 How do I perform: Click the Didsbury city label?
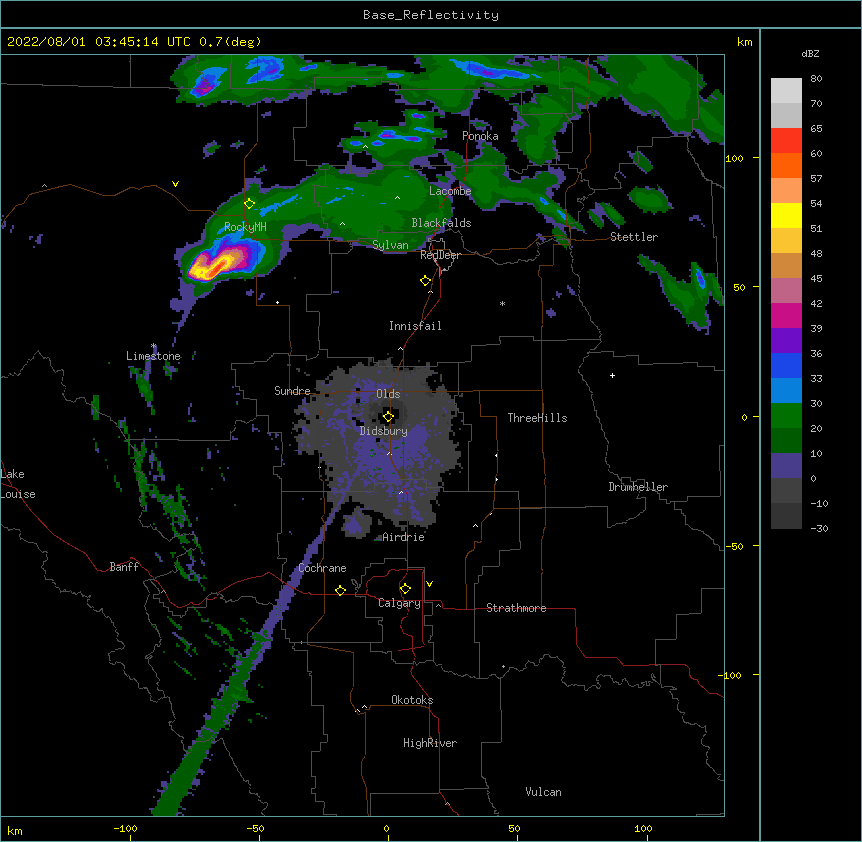383,431
